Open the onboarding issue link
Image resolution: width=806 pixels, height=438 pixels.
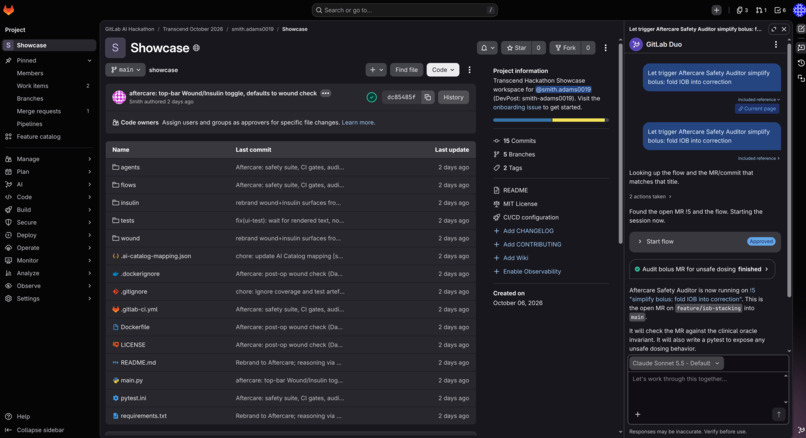517,107
